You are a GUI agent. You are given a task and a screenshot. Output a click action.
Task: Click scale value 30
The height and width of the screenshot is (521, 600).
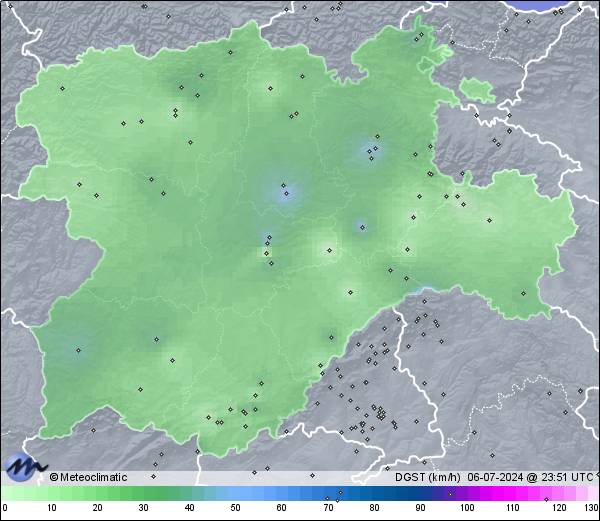point(143,508)
